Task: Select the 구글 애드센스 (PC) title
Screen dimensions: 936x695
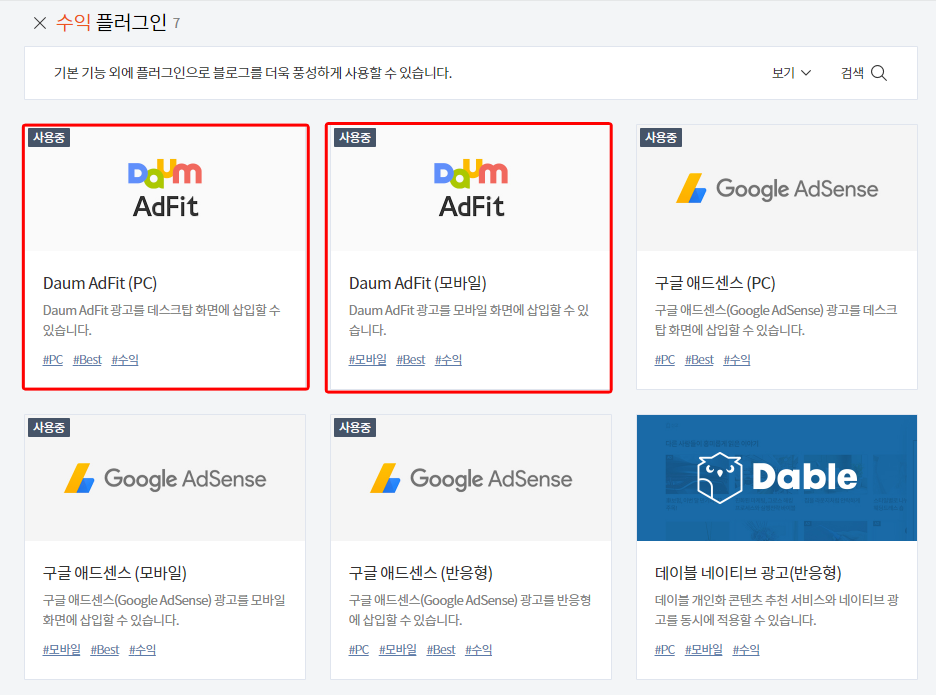Action: (x=715, y=283)
